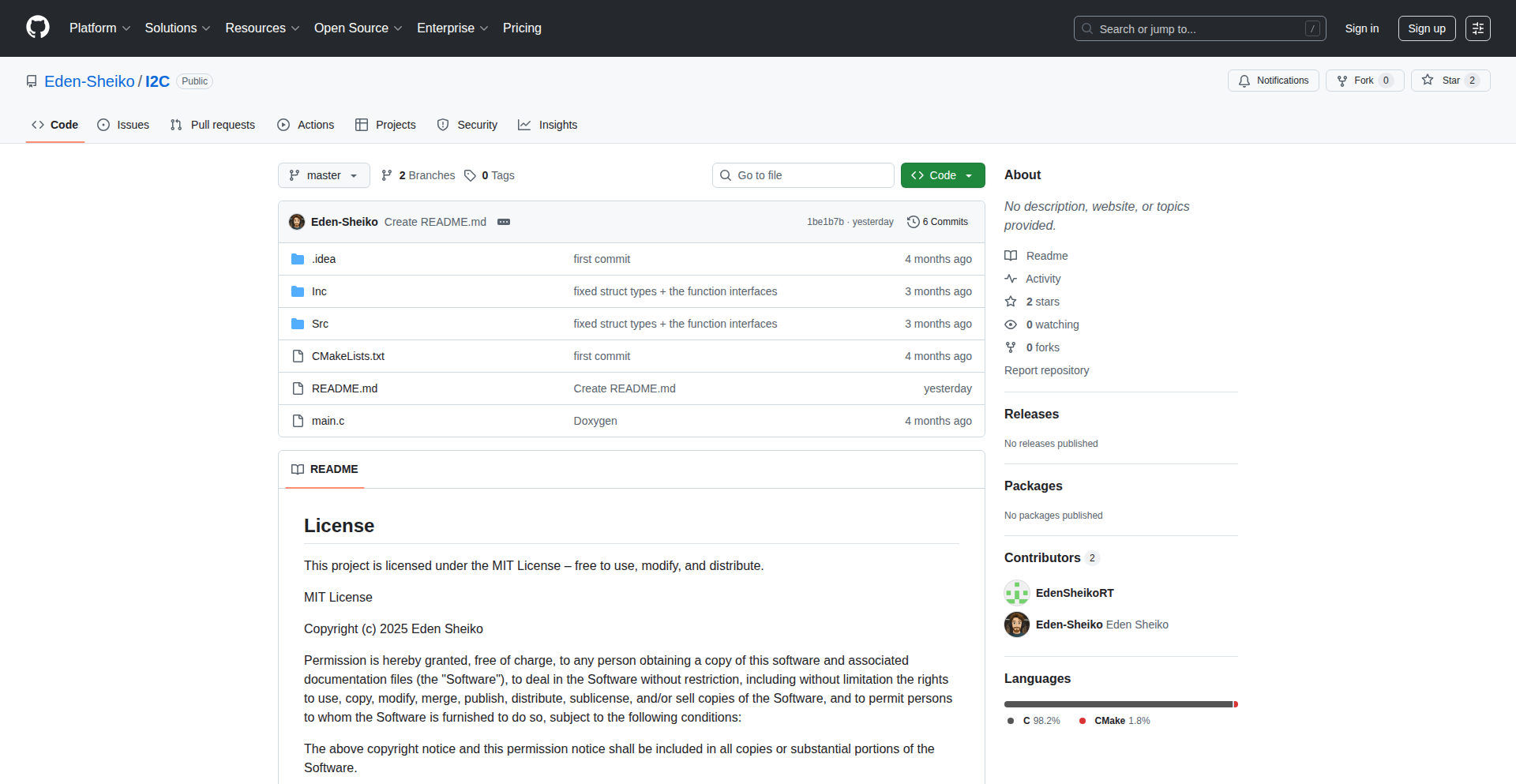
Task: Switch to the Security tab
Action: (x=467, y=125)
